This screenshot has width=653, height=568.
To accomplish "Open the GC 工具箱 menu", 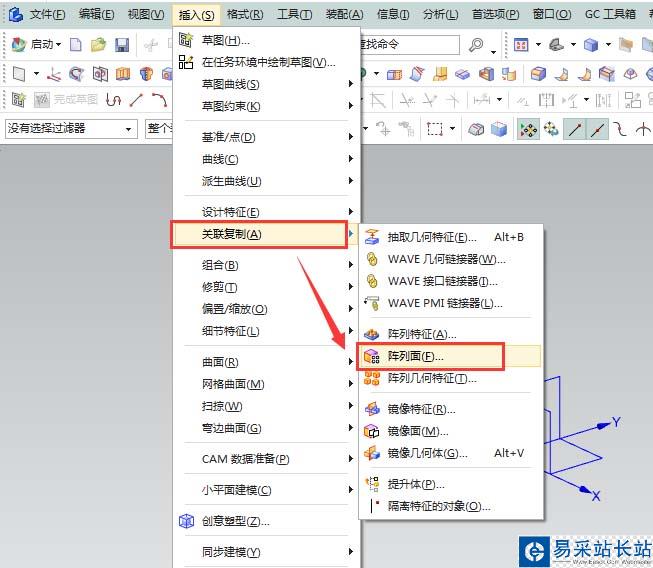I will pyautogui.click(x=610, y=15).
